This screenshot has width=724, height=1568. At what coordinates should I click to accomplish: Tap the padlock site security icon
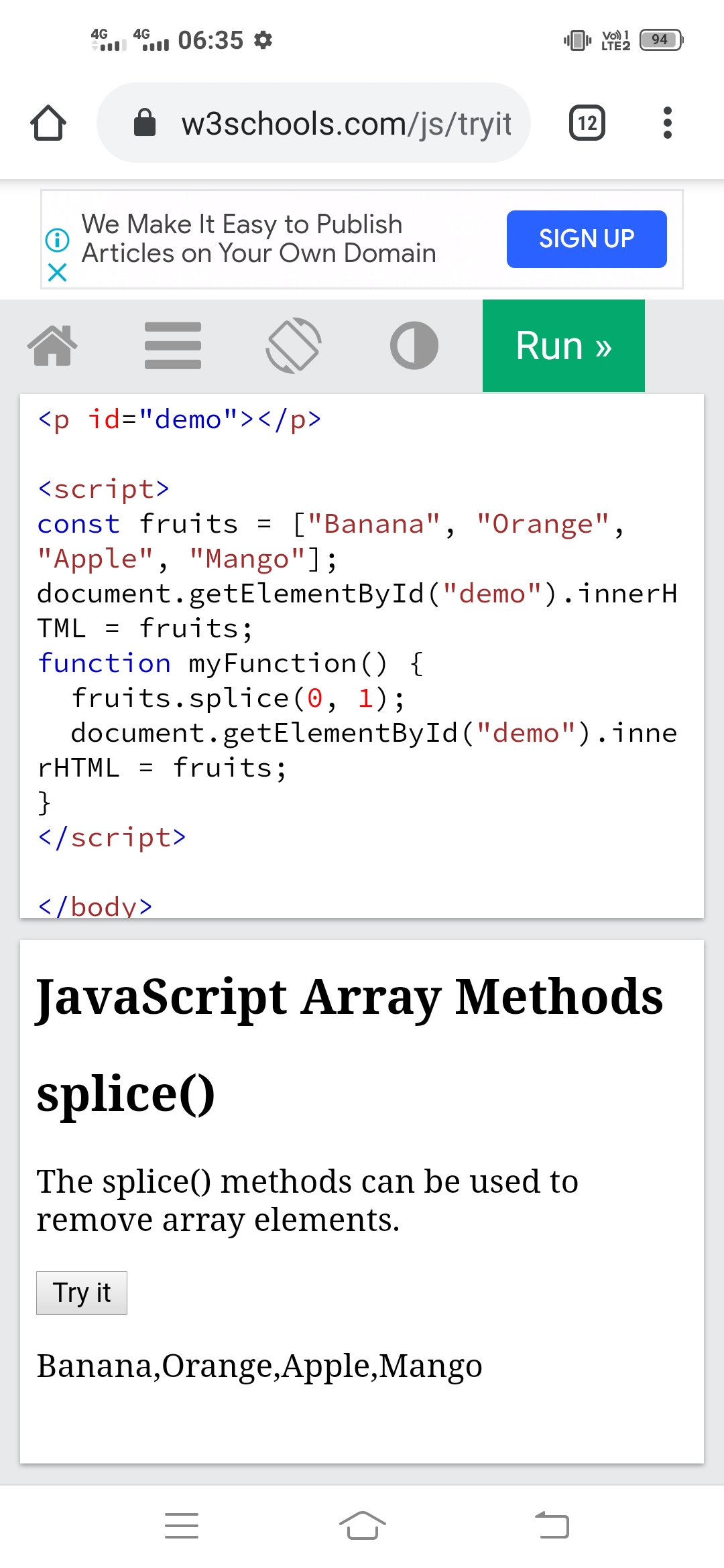pos(145,123)
